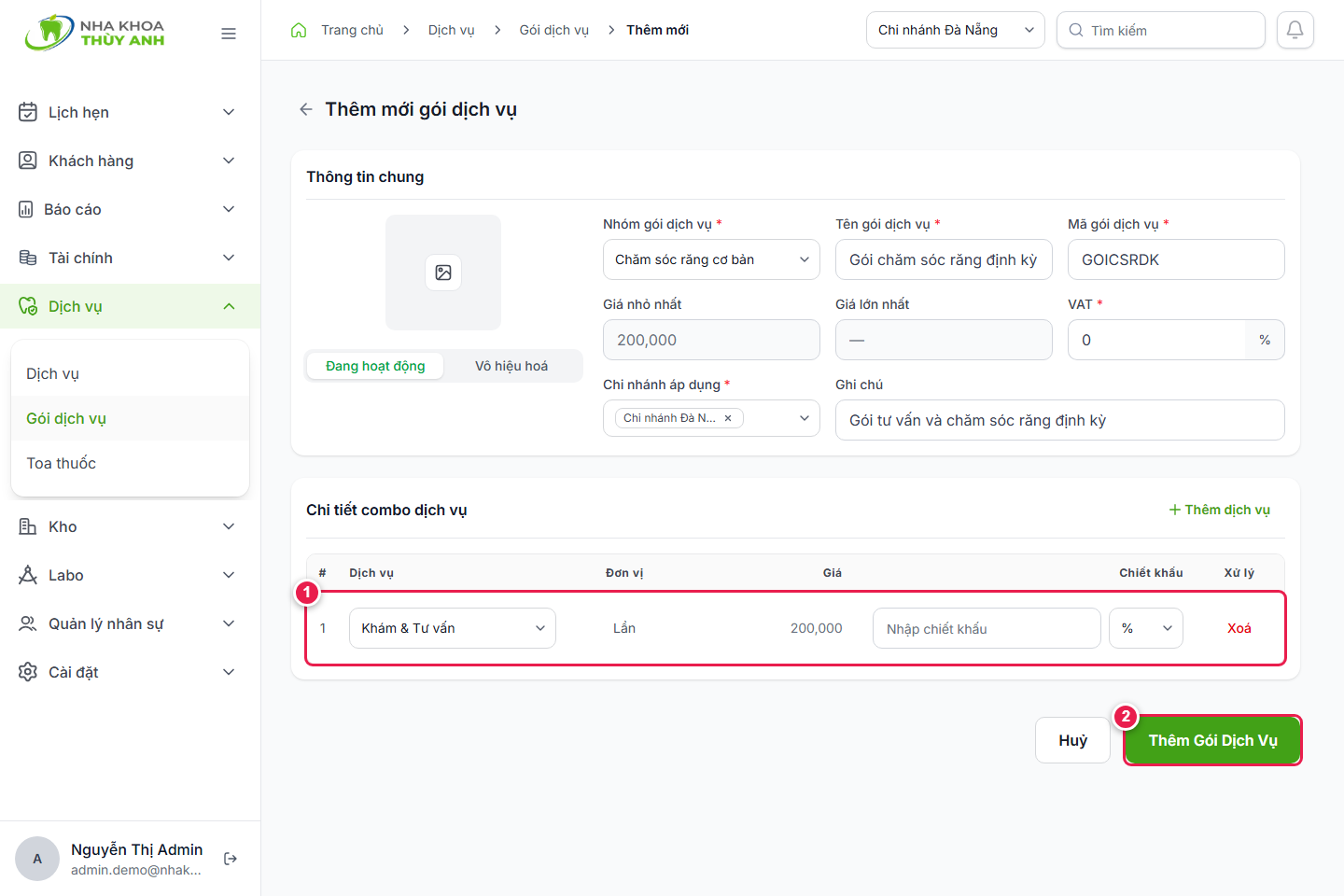Click the Quản lý nhân sự people icon

pos(28,623)
